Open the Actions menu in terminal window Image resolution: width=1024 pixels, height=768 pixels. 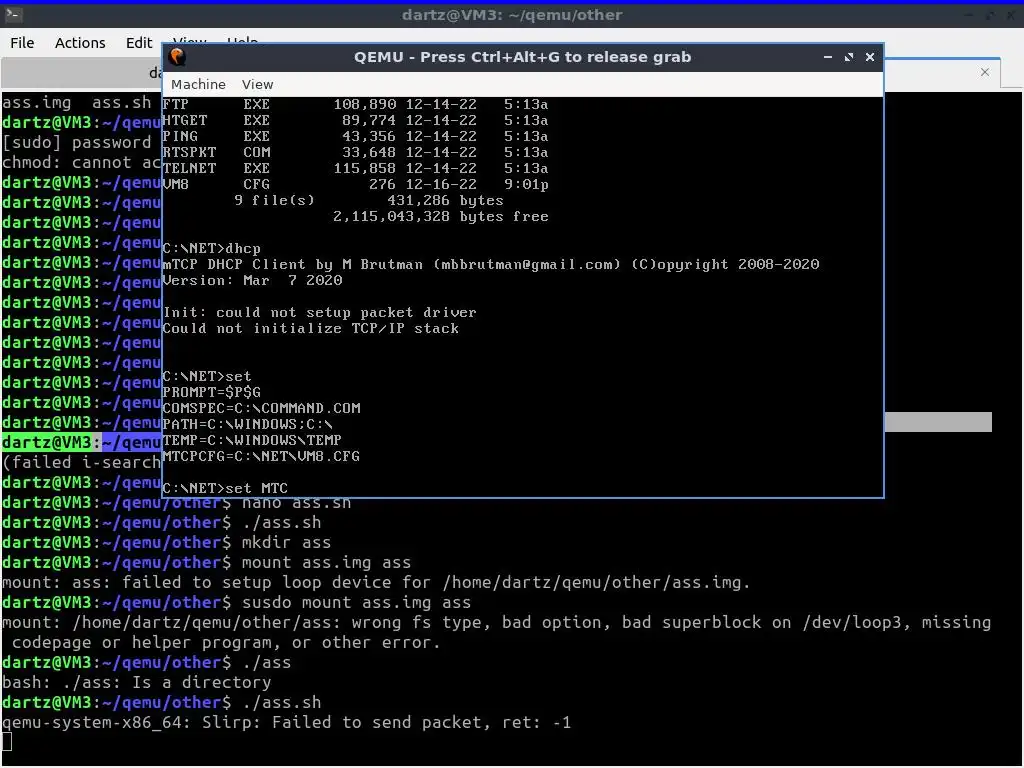[x=80, y=42]
